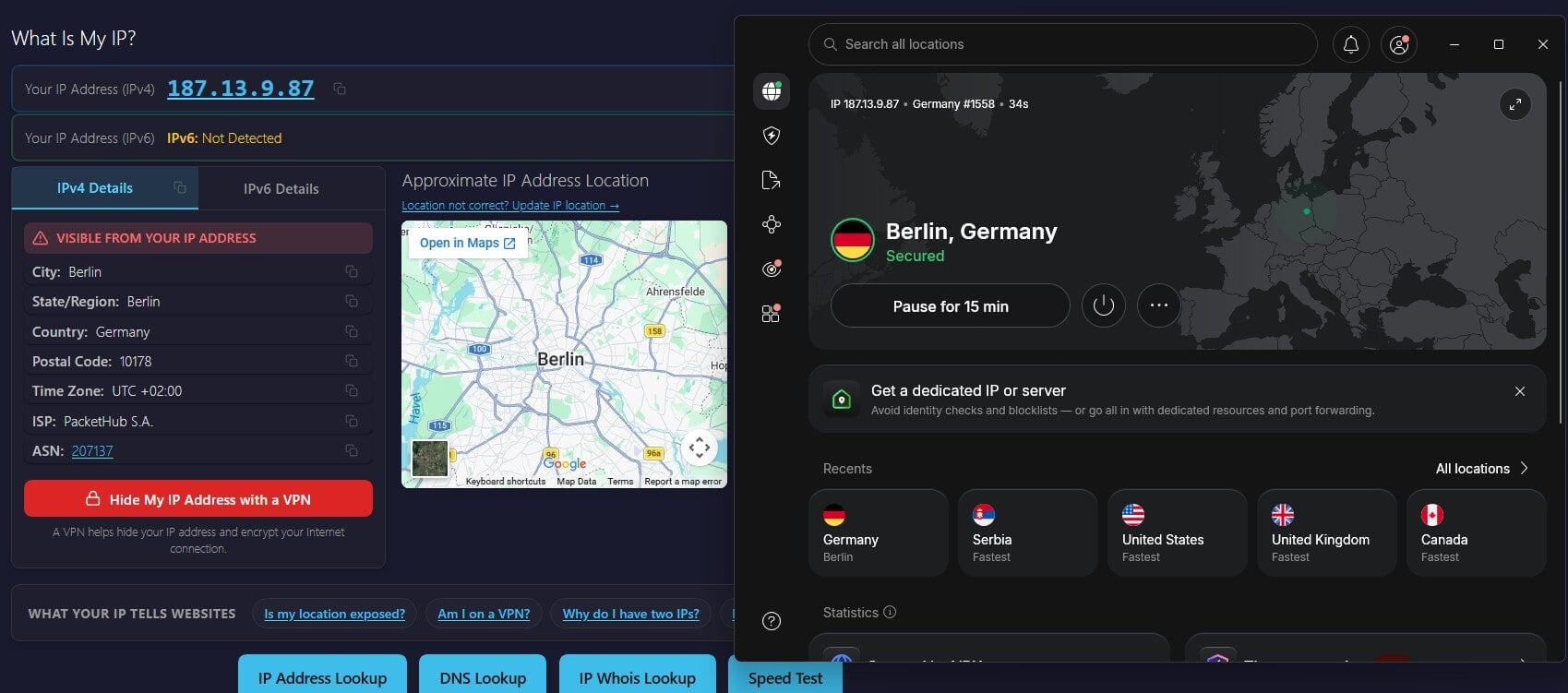The width and height of the screenshot is (1568, 693).
Task: Click Is my location exposed? link
Action: (x=334, y=614)
